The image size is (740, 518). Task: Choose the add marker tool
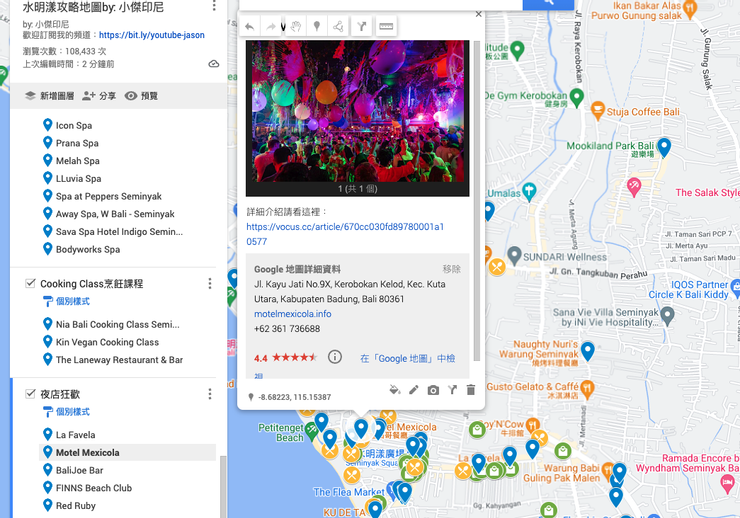coord(317,27)
